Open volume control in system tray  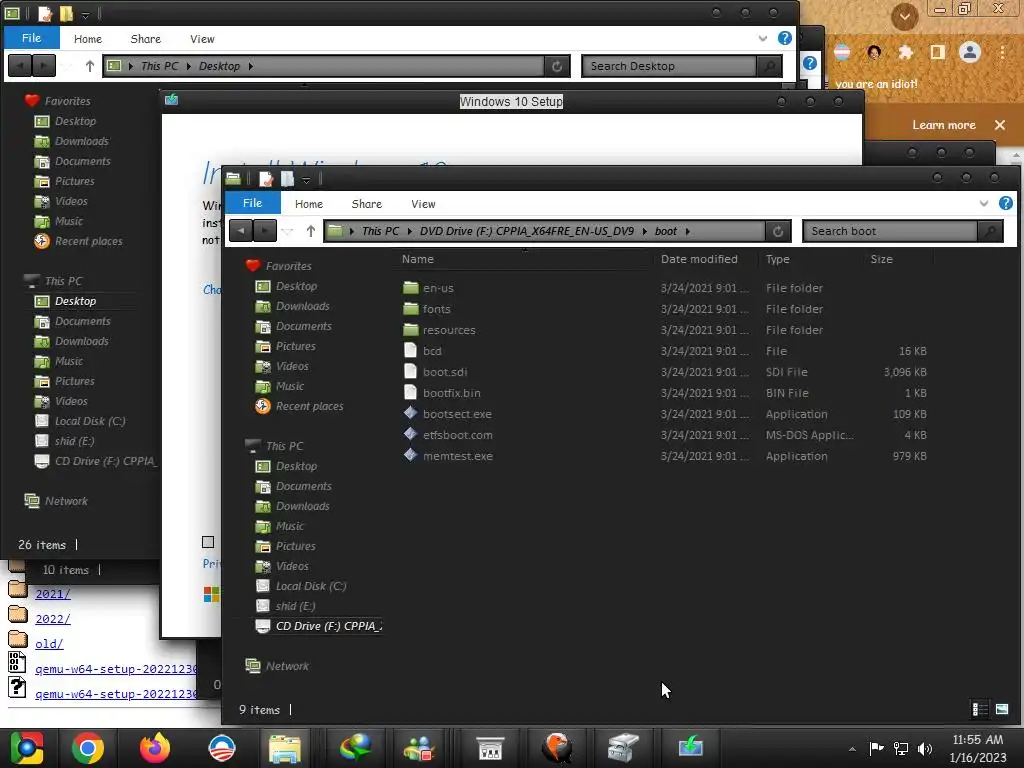tap(925, 748)
